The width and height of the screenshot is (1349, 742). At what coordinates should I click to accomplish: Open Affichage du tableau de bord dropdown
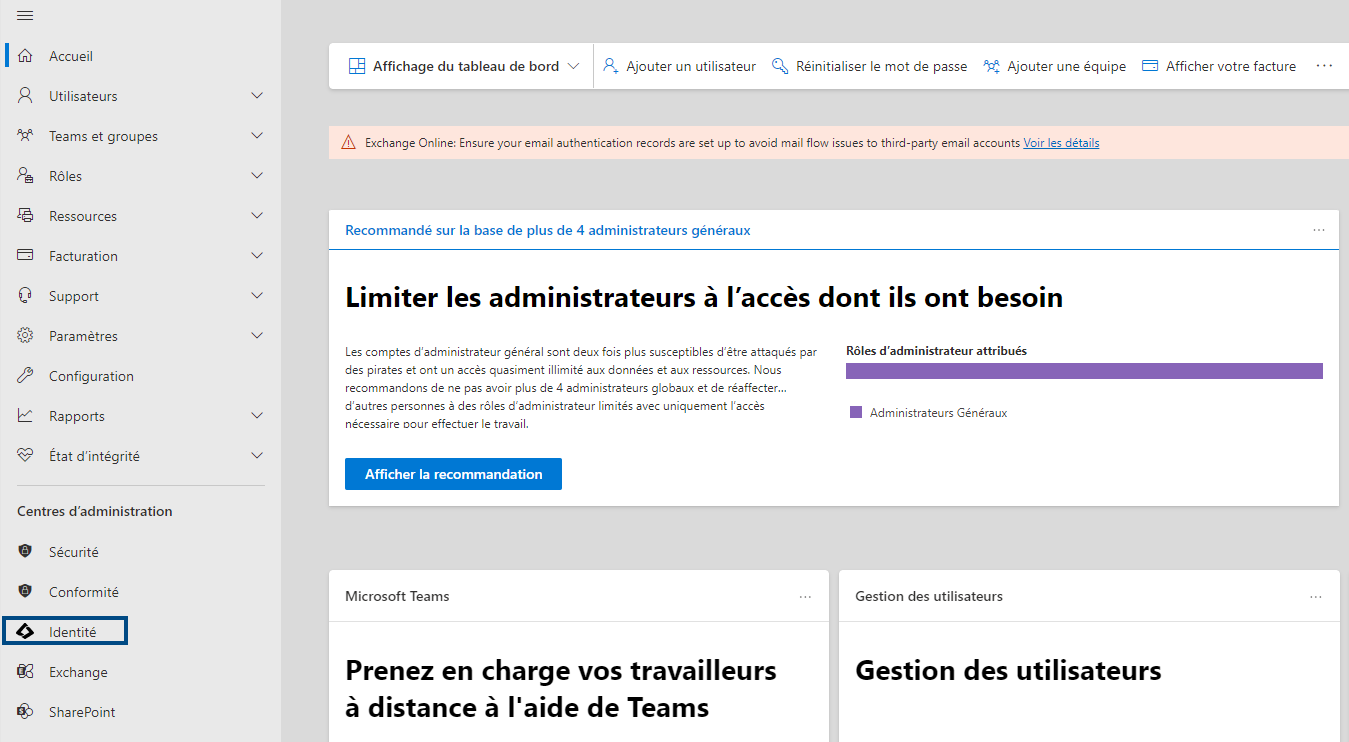tap(464, 66)
